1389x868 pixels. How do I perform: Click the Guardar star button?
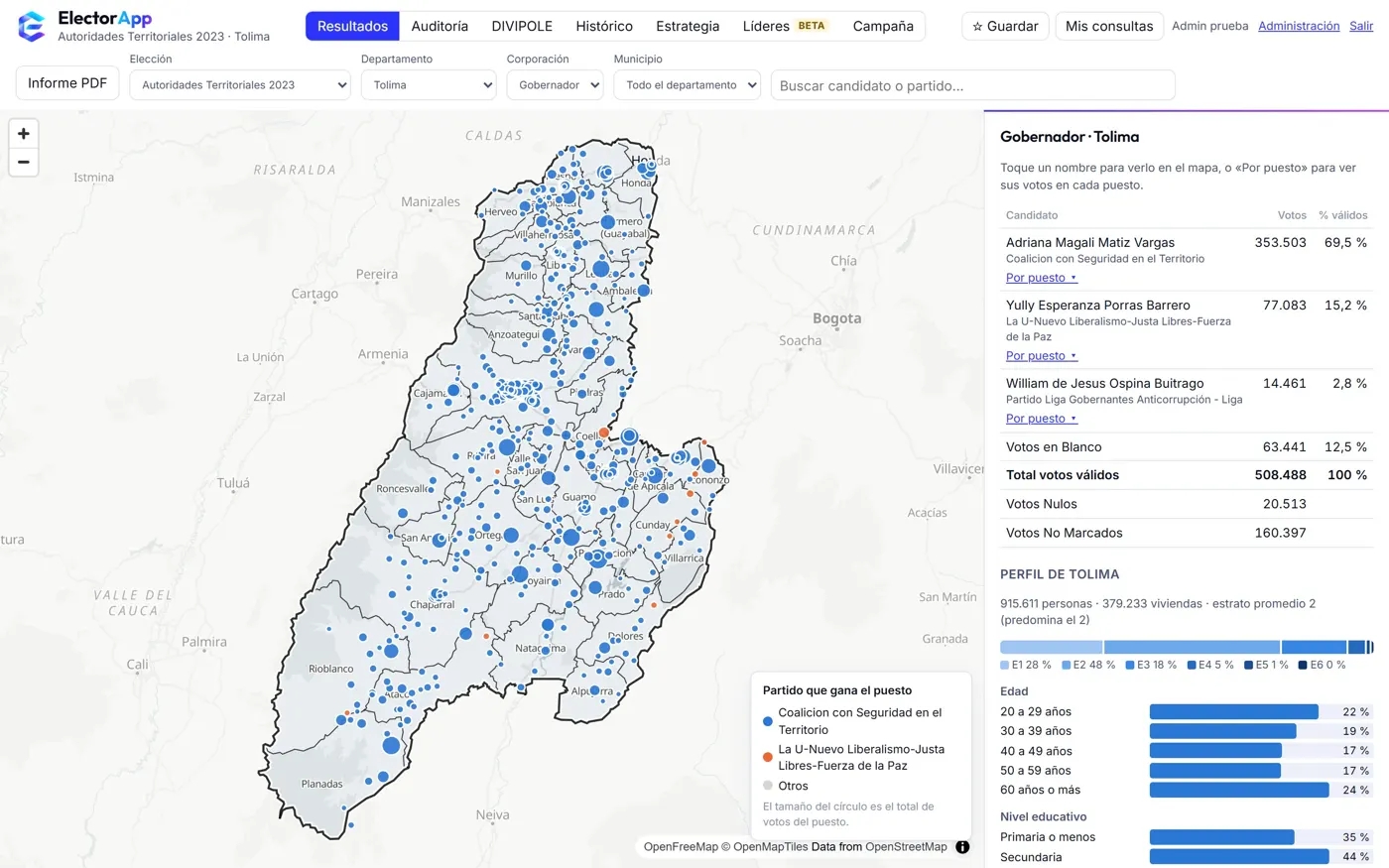(x=1005, y=26)
